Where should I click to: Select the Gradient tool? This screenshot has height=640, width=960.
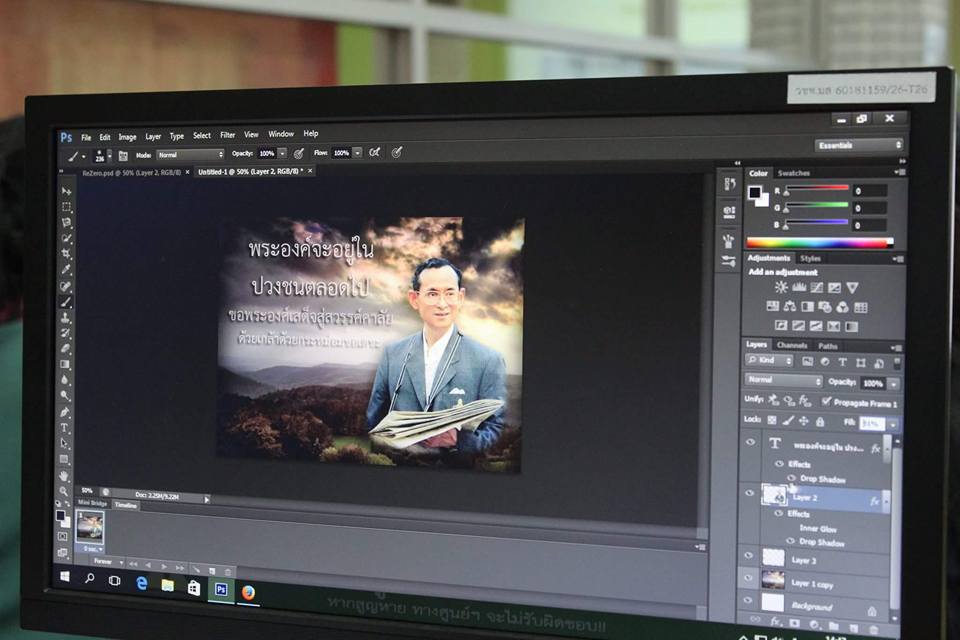[66, 364]
